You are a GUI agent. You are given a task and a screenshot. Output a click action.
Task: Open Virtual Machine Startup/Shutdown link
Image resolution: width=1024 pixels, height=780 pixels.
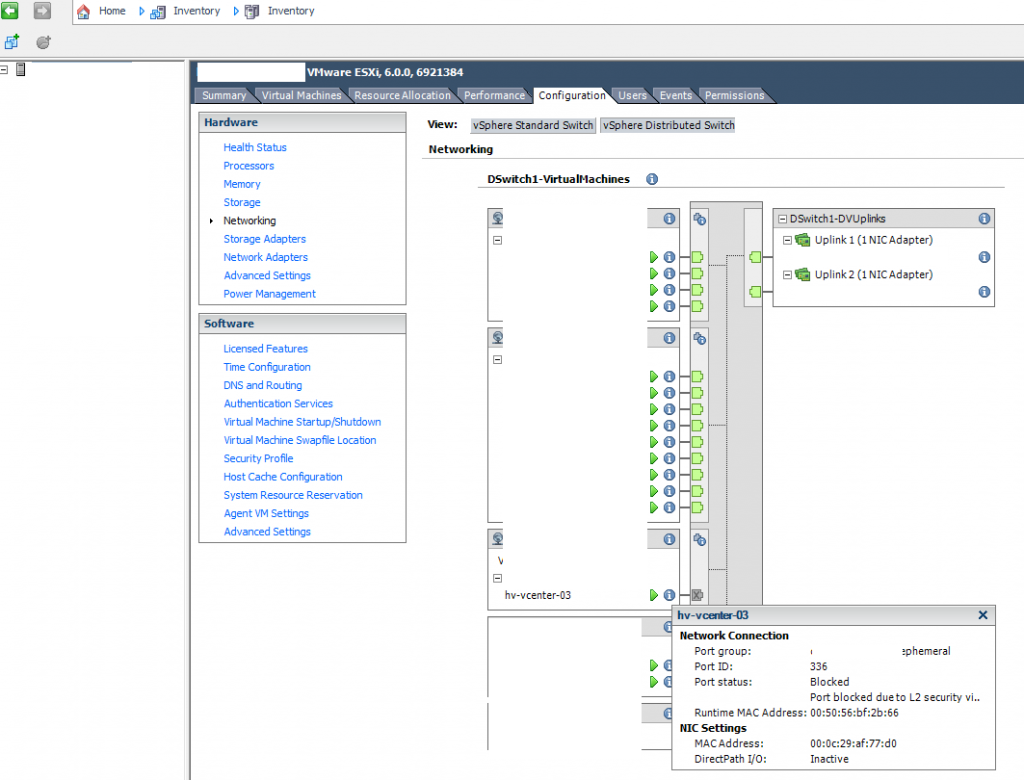pos(302,422)
